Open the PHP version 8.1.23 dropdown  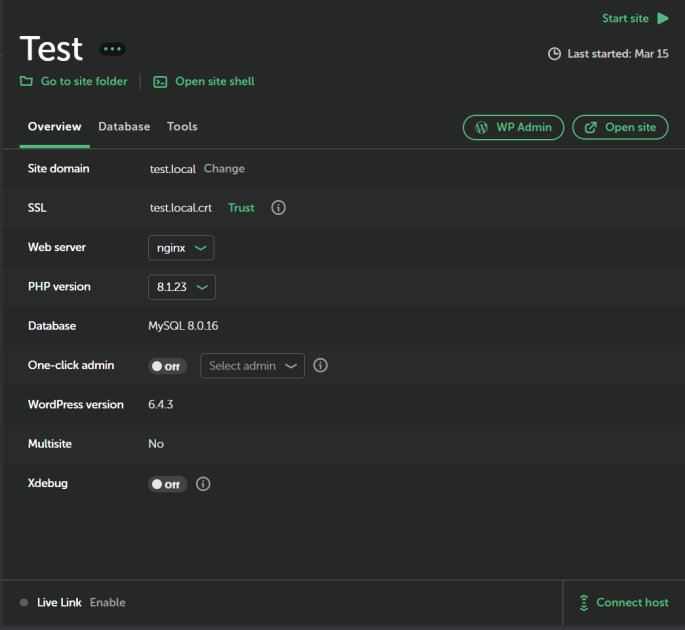point(182,287)
